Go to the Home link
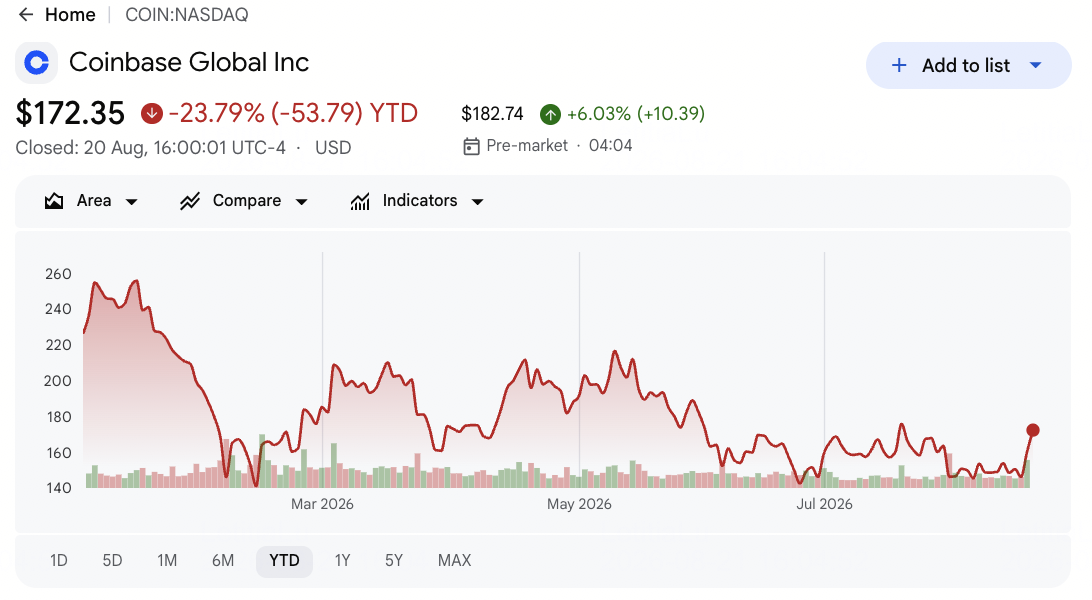 (70, 15)
